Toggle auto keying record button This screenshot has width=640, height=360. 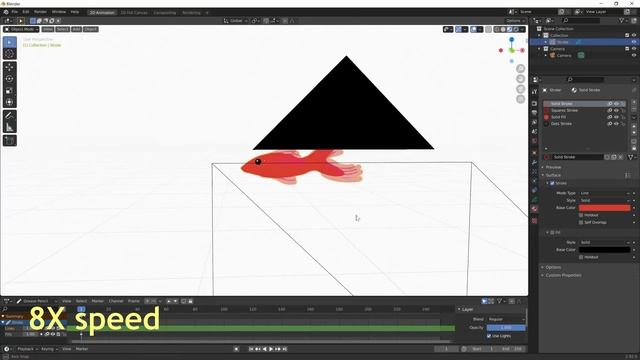[236, 349]
